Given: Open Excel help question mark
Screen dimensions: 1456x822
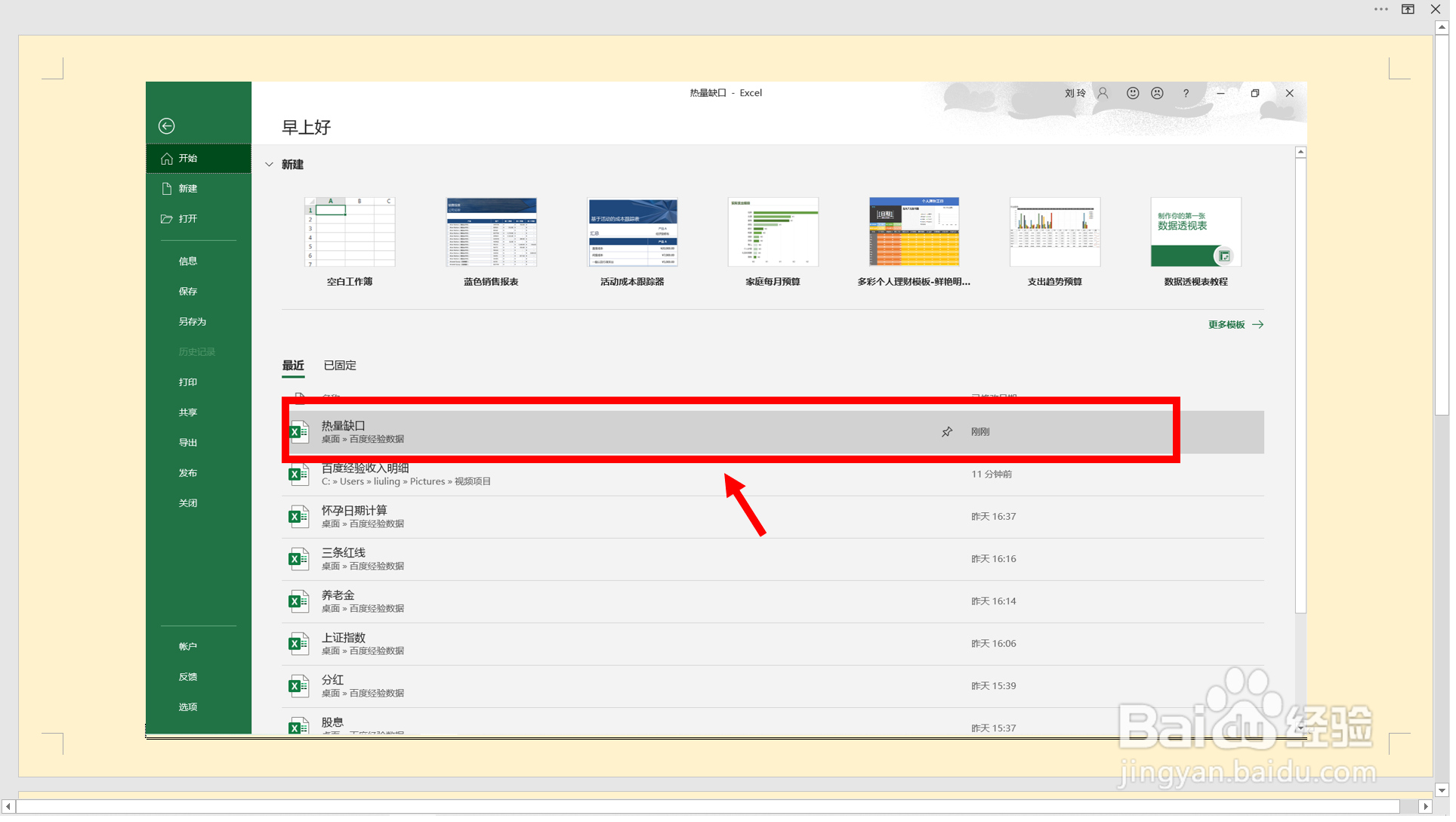Looking at the screenshot, I should pos(1186,94).
